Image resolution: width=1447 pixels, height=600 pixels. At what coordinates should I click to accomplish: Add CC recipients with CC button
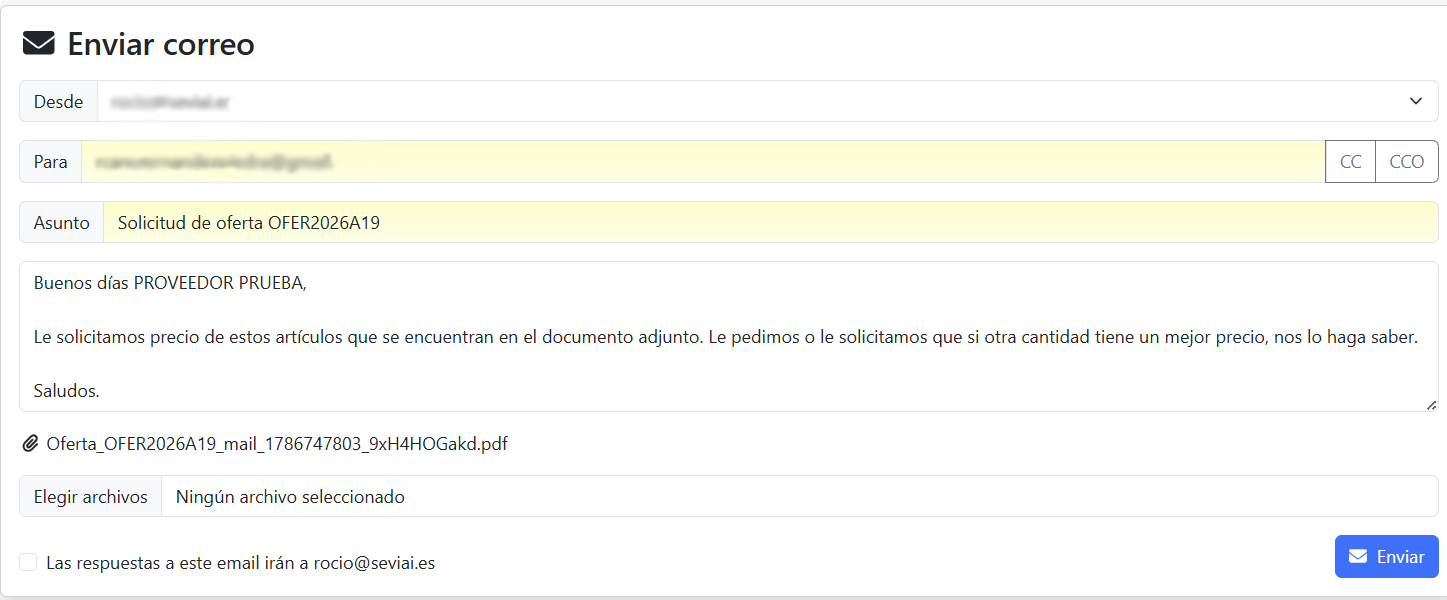click(1350, 162)
